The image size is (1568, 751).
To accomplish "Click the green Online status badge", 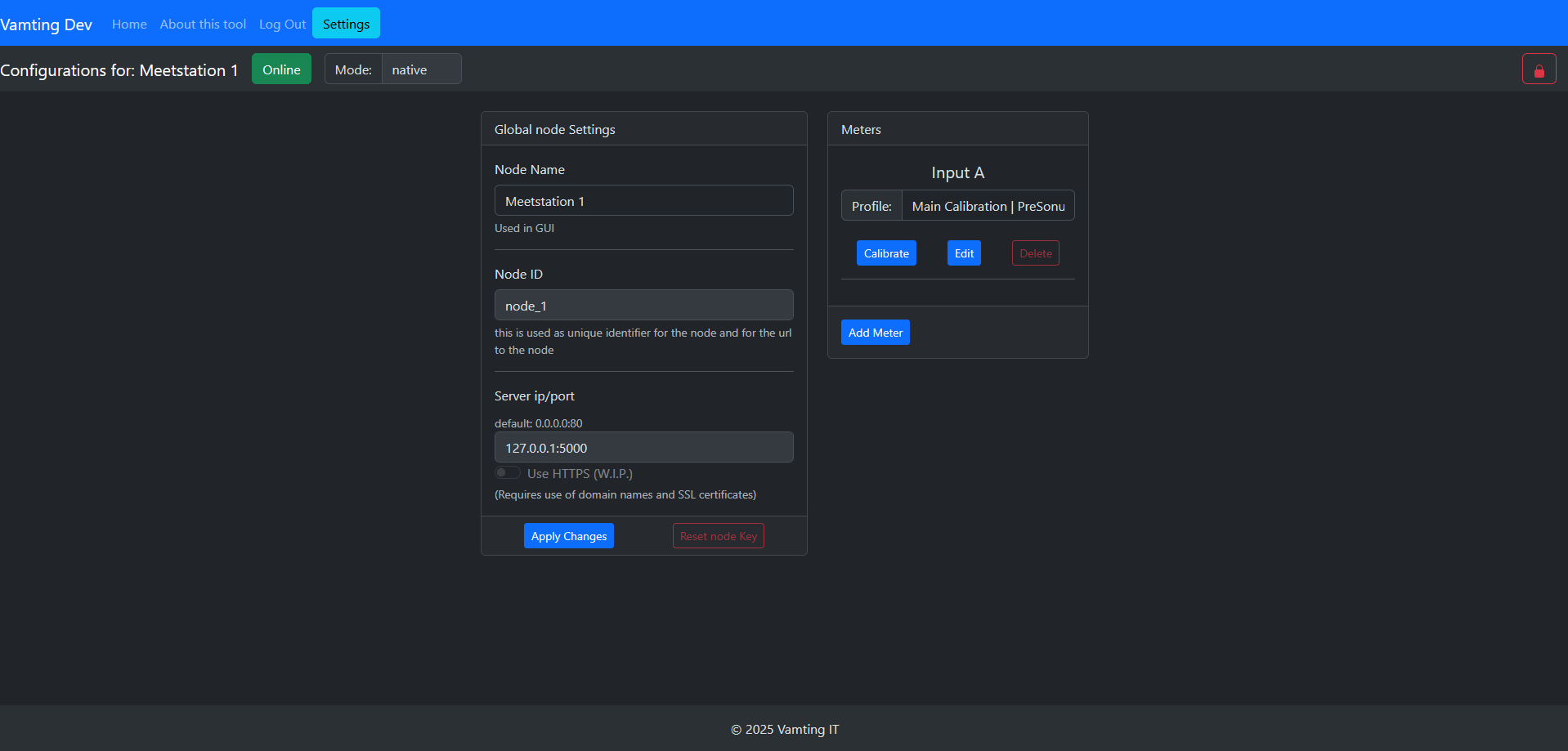I will [x=281, y=69].
